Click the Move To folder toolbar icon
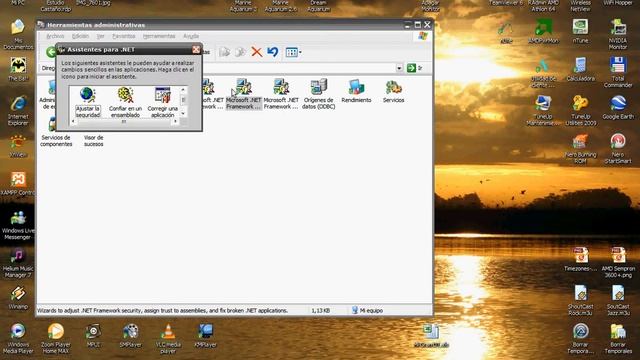Viewport: 640px width, 360px height. click(x=224, y=52)
